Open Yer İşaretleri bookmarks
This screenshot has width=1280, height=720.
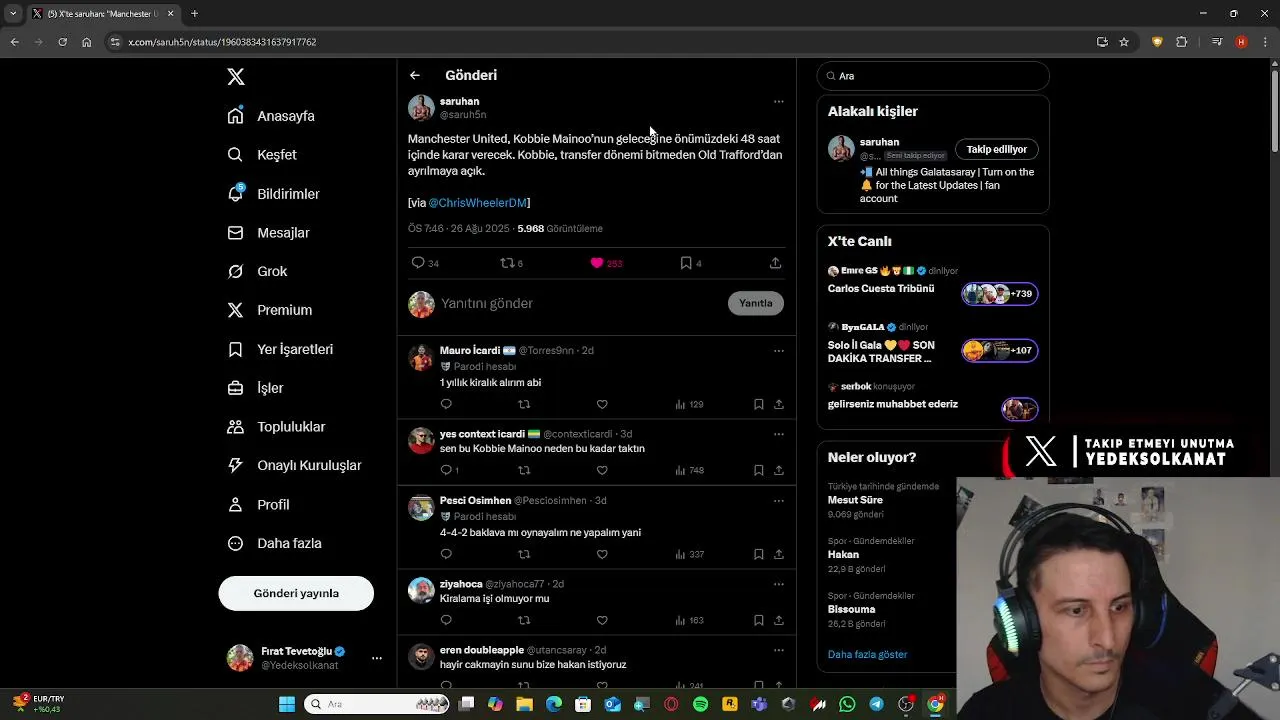coord(280,349)
